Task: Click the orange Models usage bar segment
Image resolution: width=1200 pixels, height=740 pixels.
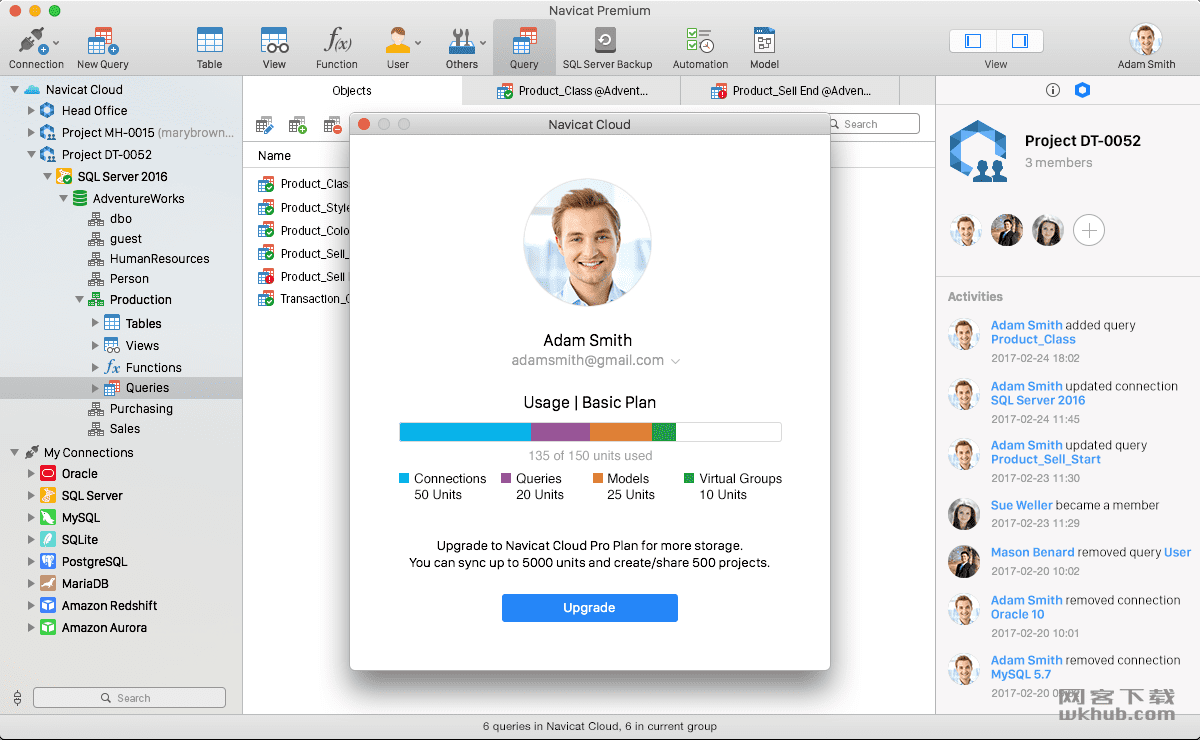Action: (621, 432)
